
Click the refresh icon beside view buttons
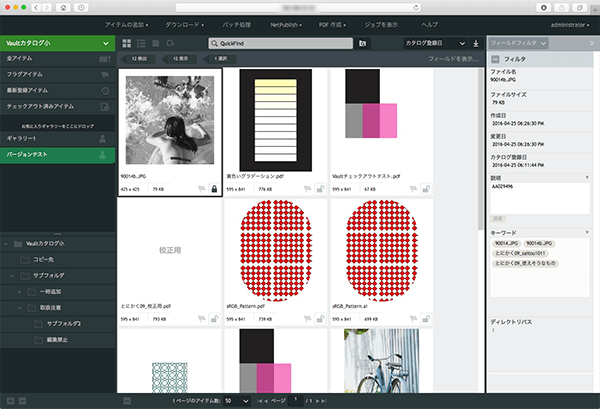point(170,43)
